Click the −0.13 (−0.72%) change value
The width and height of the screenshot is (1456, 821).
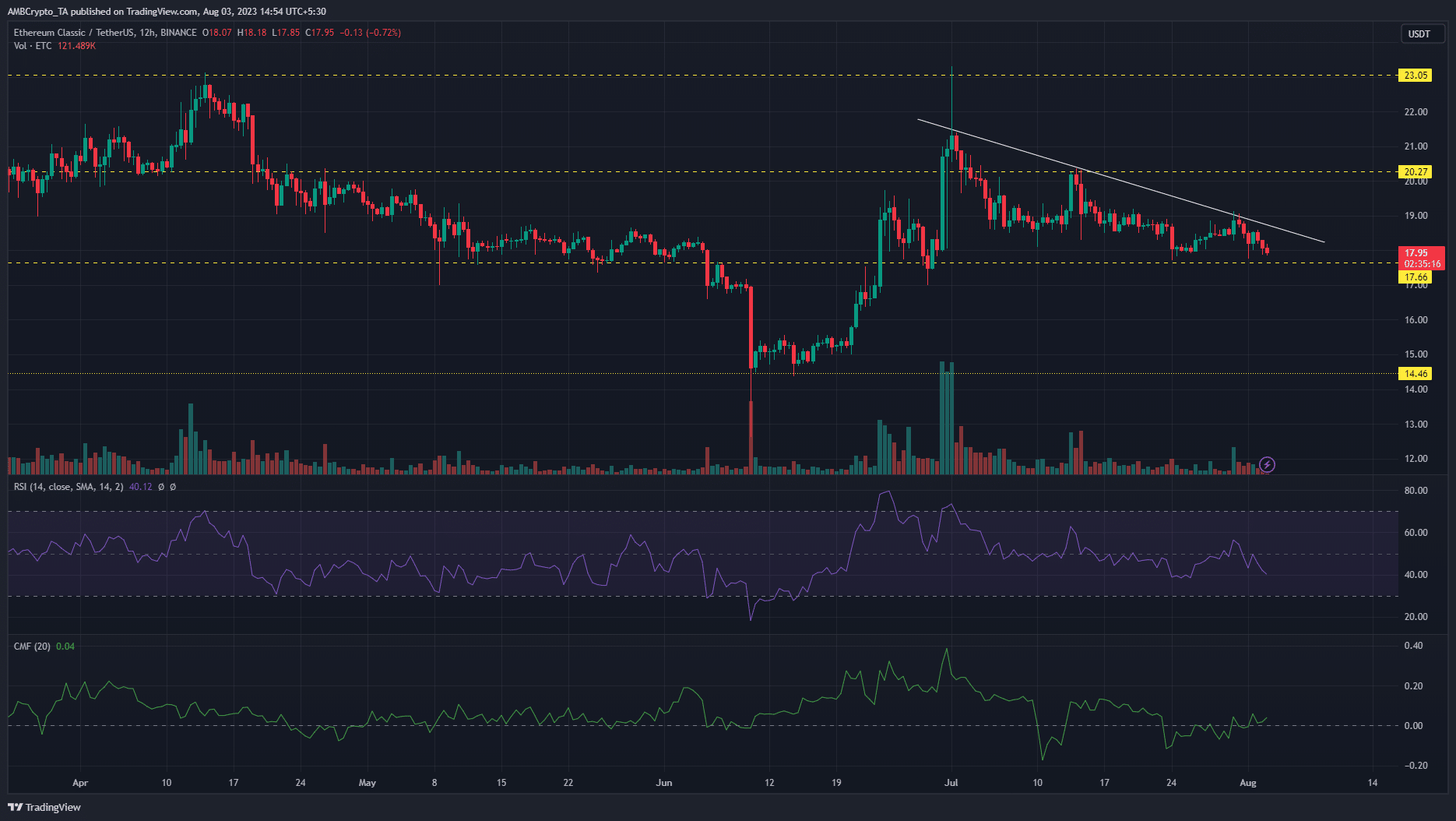click(x=371, y=33)
